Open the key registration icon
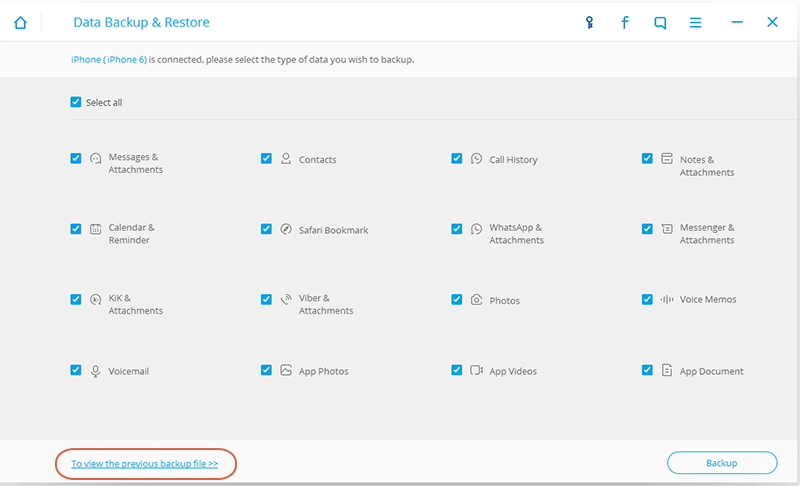The width and height of the screenshot is (800, 486). [589, 22]
